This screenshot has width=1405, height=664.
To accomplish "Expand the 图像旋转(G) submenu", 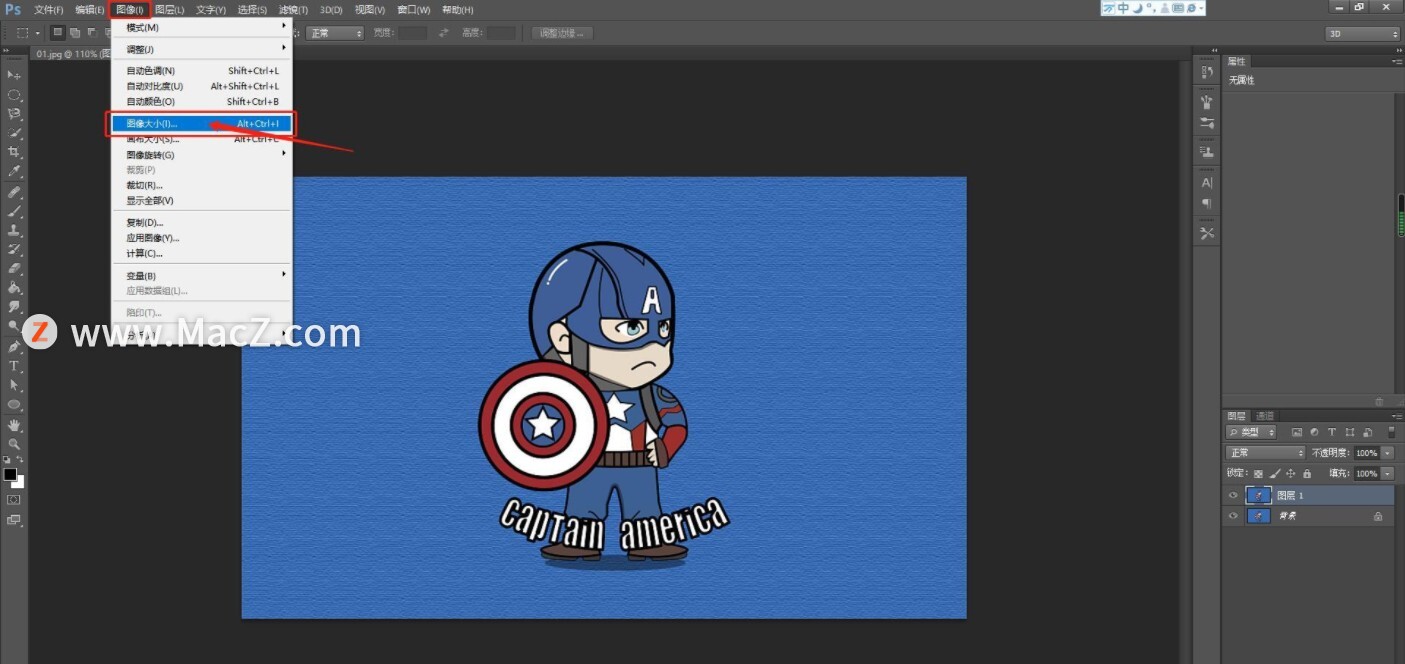I will point(201,155).
